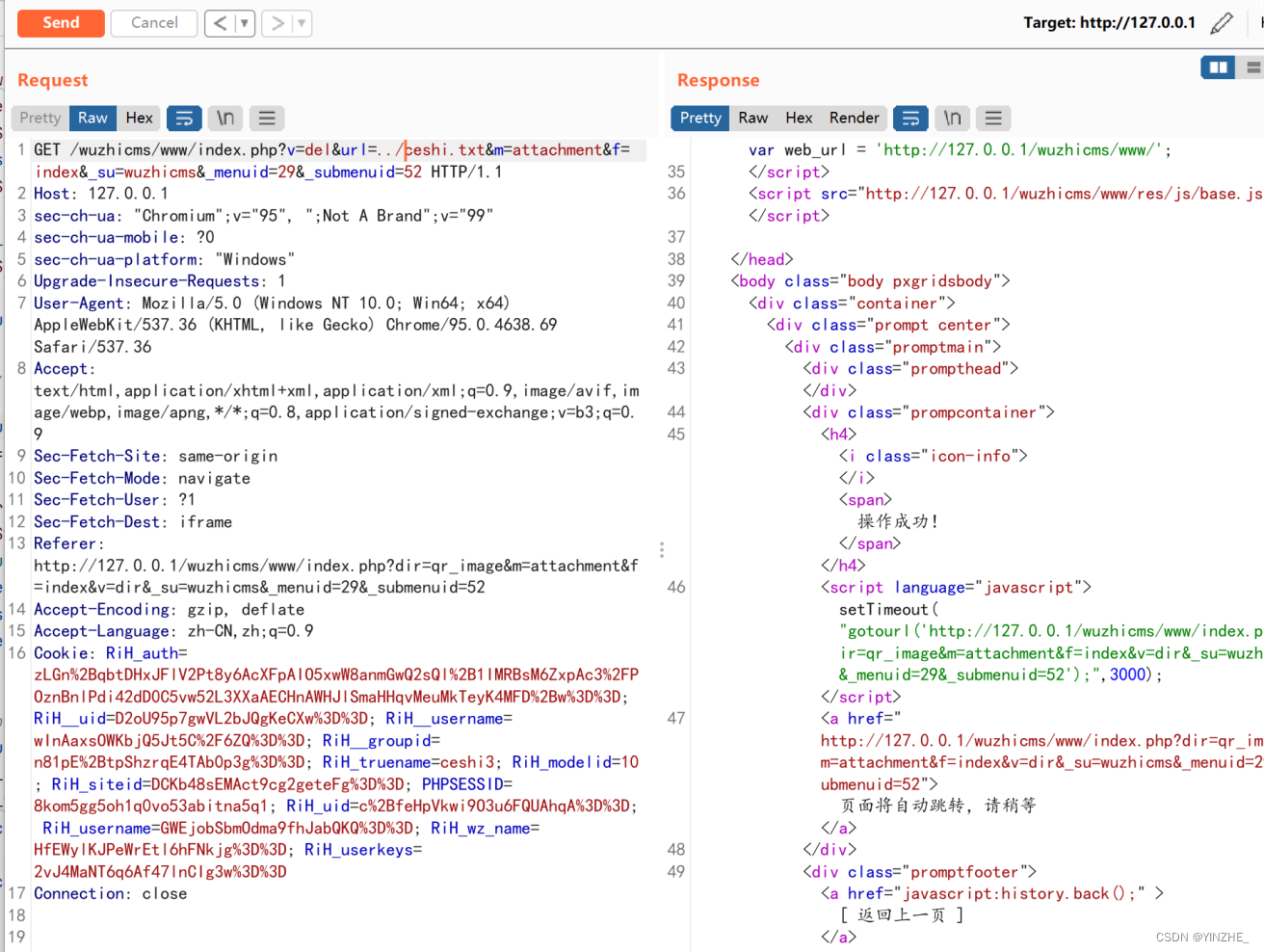
Task: Click the Accept-Language header line
Action: pos(173,631)
